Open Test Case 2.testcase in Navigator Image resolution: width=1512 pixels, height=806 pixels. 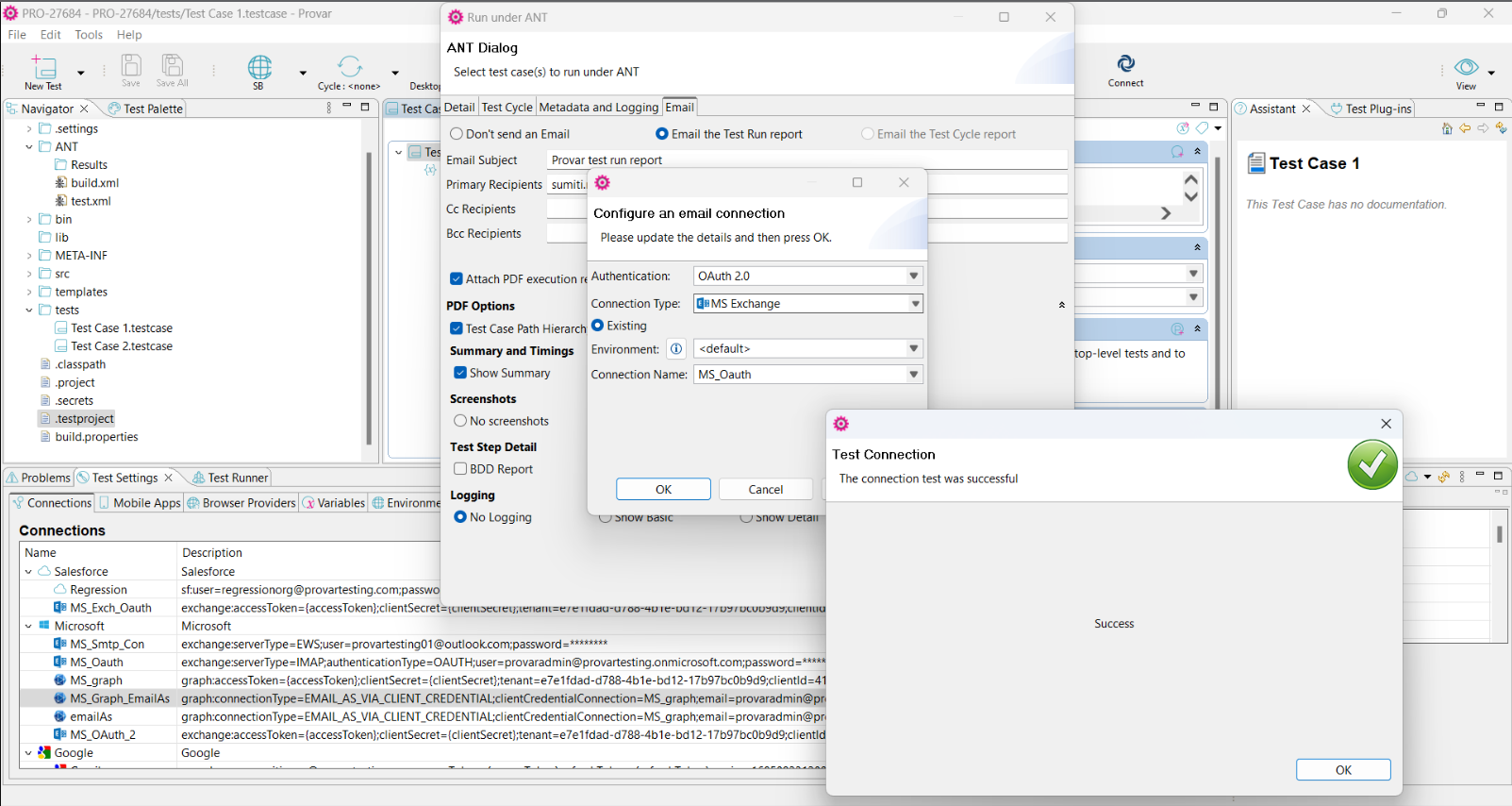122,346
